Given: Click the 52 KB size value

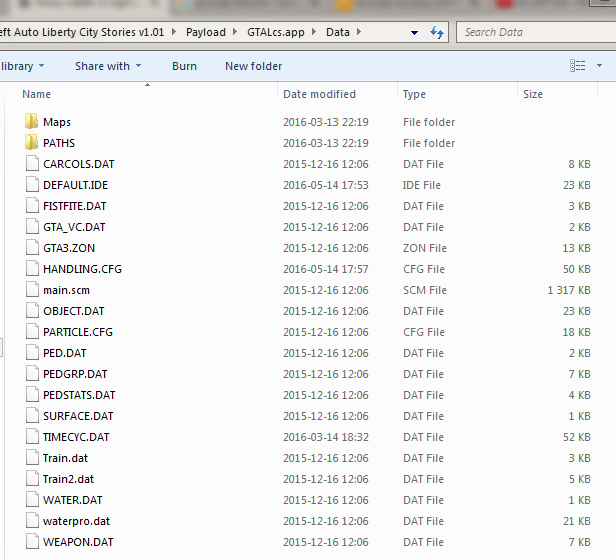Looking at the screenshot, I should coord(577,437).
